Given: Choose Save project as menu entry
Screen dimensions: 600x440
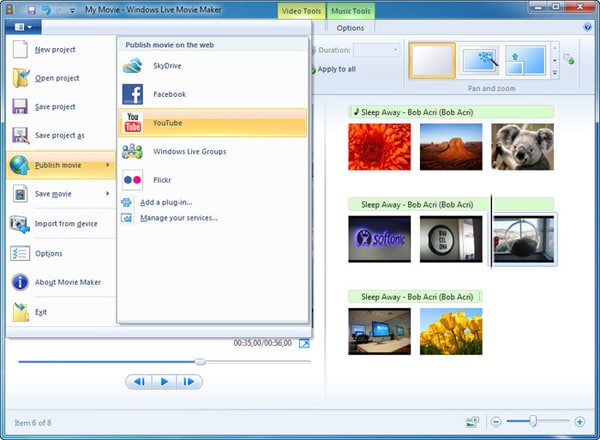Looking at the screenshot, I should pyautogui.click(x=61, y=135).
